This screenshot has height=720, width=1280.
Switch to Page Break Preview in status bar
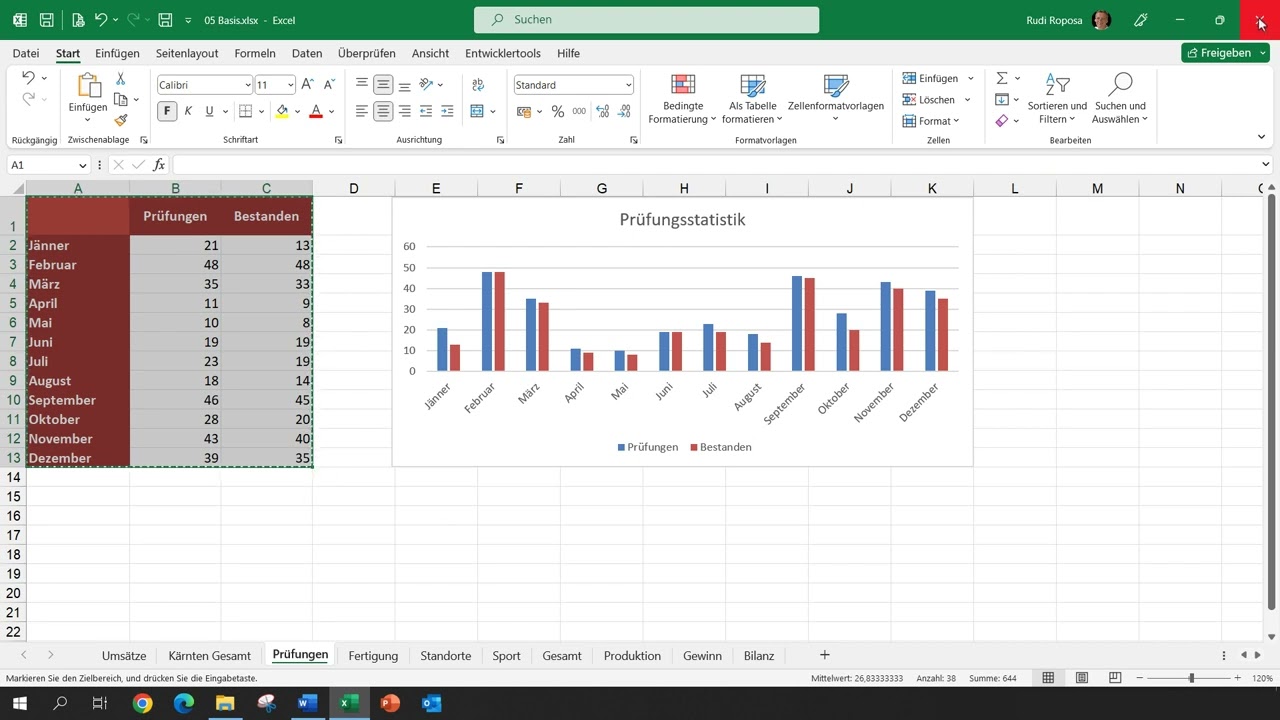click(x=1115, y=678)
